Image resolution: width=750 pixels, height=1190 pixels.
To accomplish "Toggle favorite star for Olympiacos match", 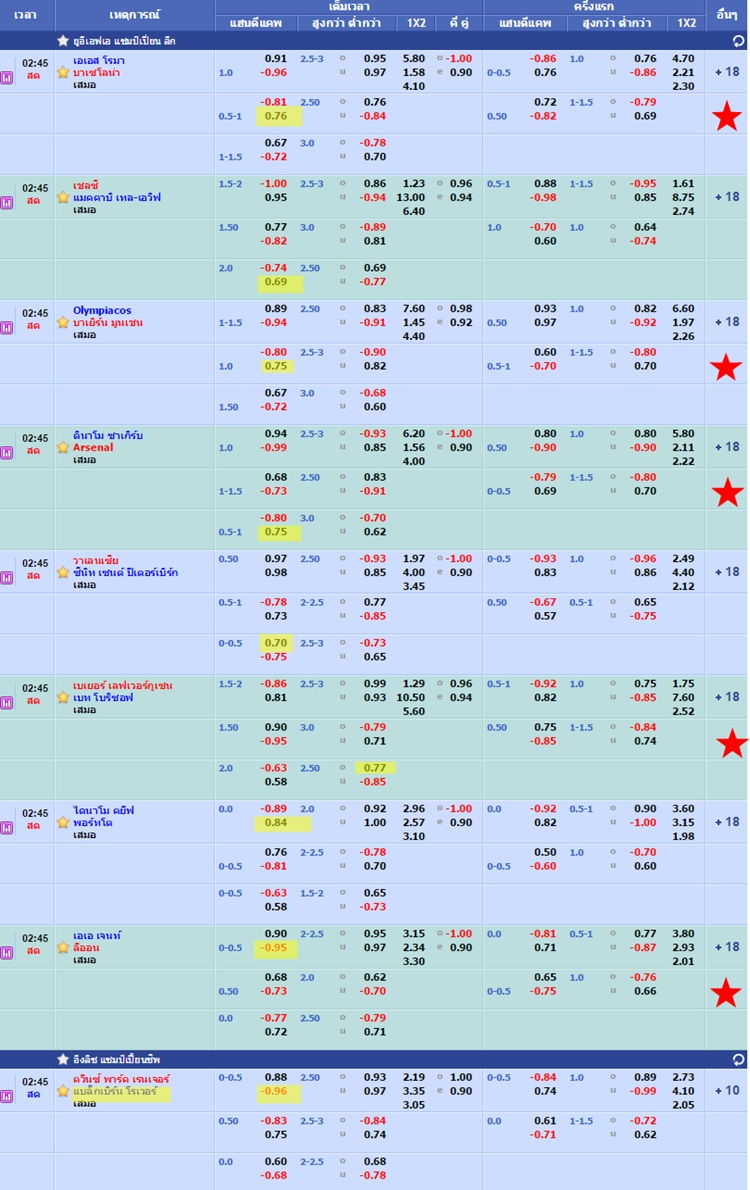I will coord(63,323).
